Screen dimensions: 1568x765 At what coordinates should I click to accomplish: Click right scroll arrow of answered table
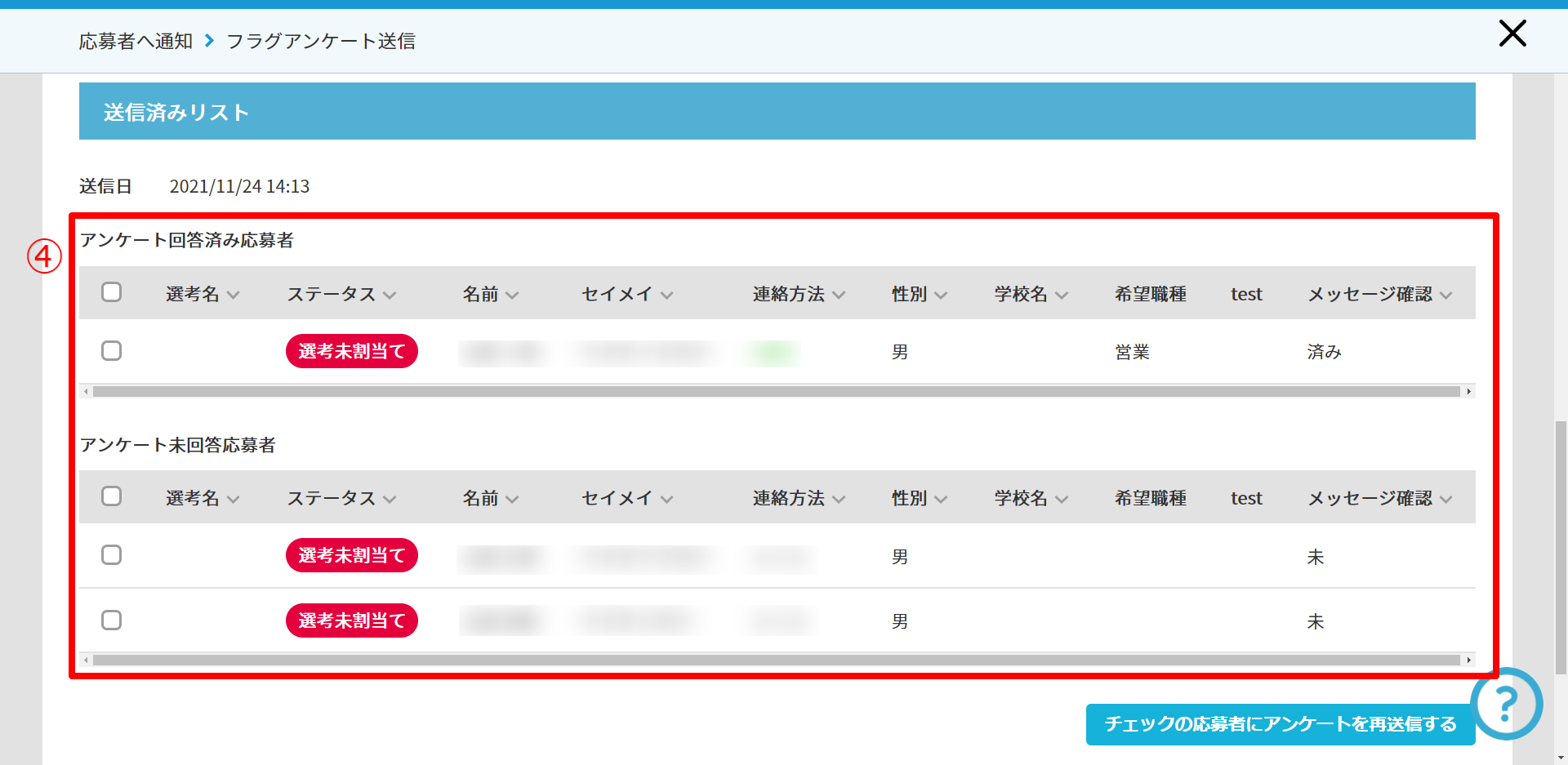coord(1468,392)
